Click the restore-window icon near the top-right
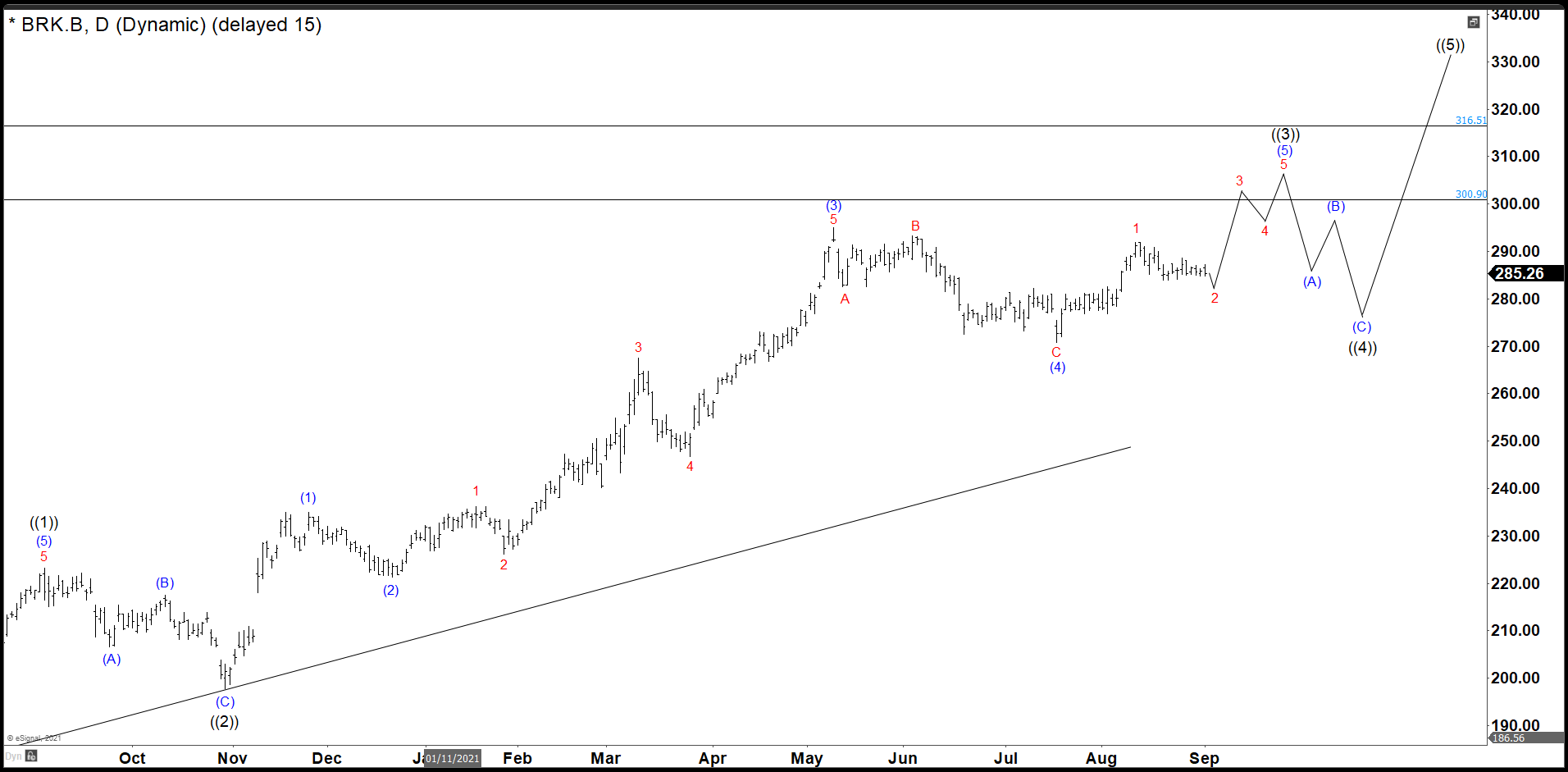The height and width of the screenshot is (772, 1568). (1474, 22)
